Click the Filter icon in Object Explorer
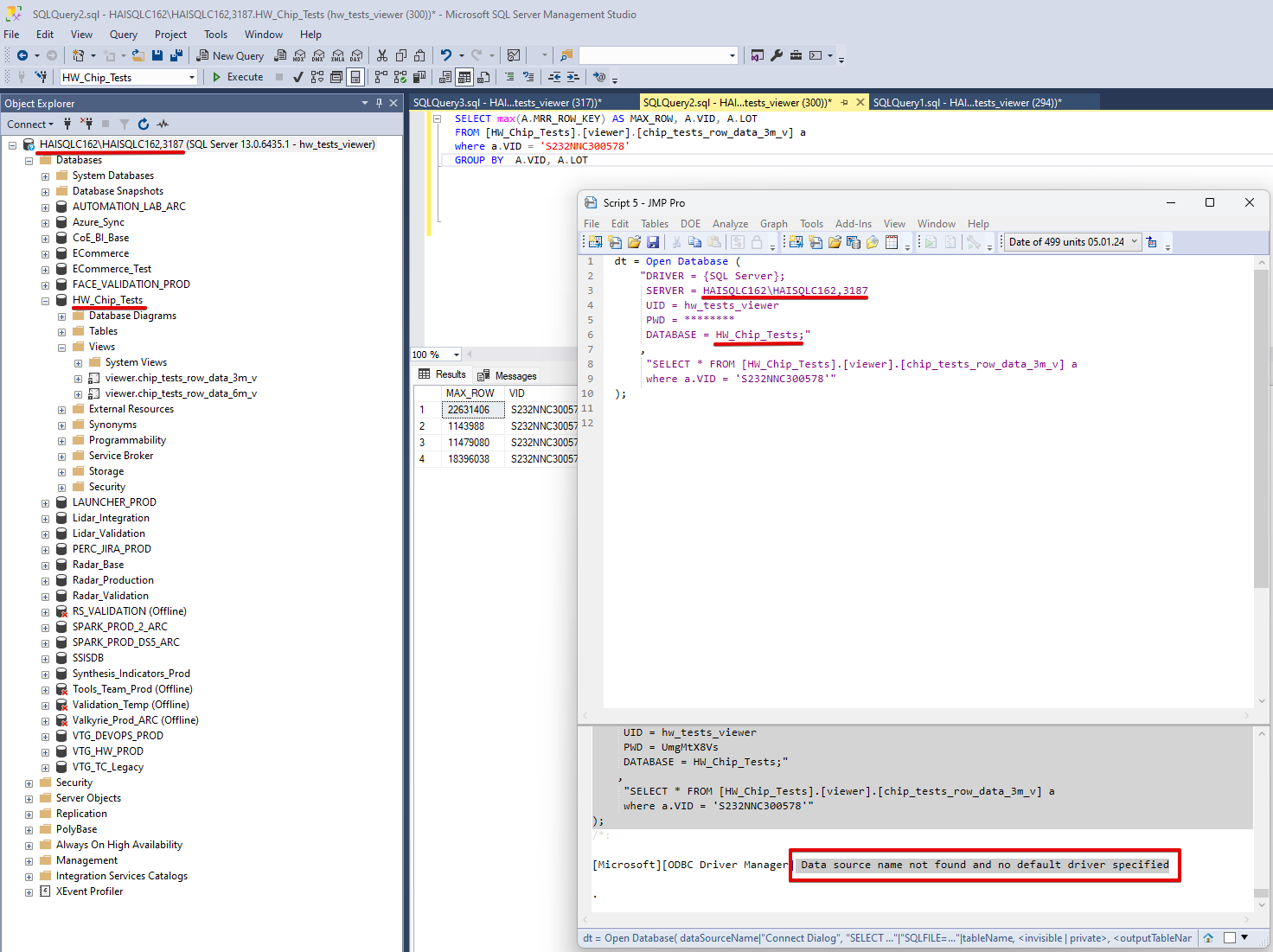 coord(125,124)
